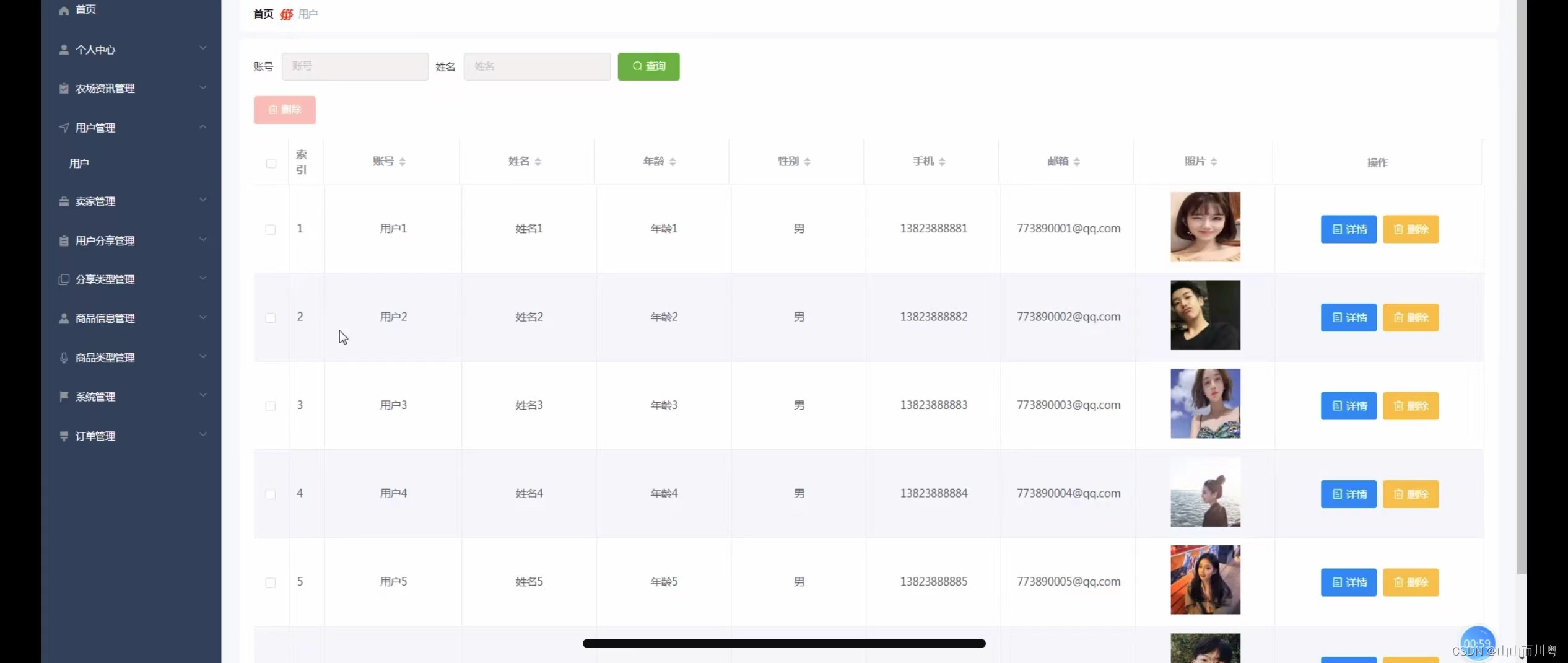This screenshot has width=1568, height=663.
Task: Click the pink batch 删除 button
Action: (284, 110)
